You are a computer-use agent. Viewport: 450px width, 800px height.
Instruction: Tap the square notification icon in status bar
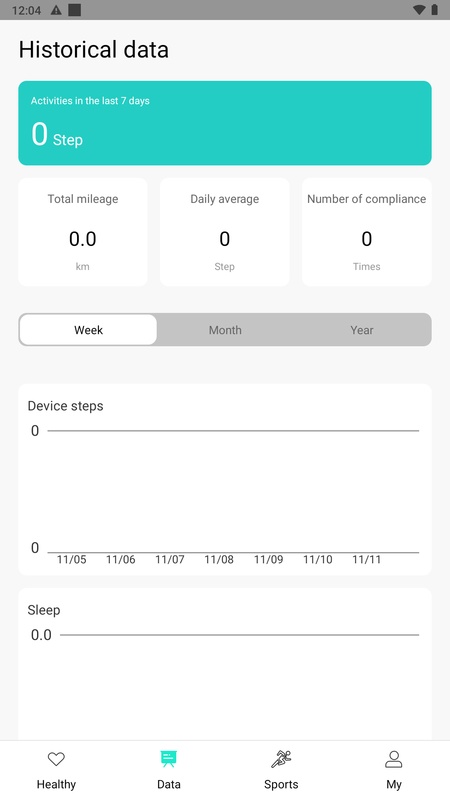coord(74,10)
